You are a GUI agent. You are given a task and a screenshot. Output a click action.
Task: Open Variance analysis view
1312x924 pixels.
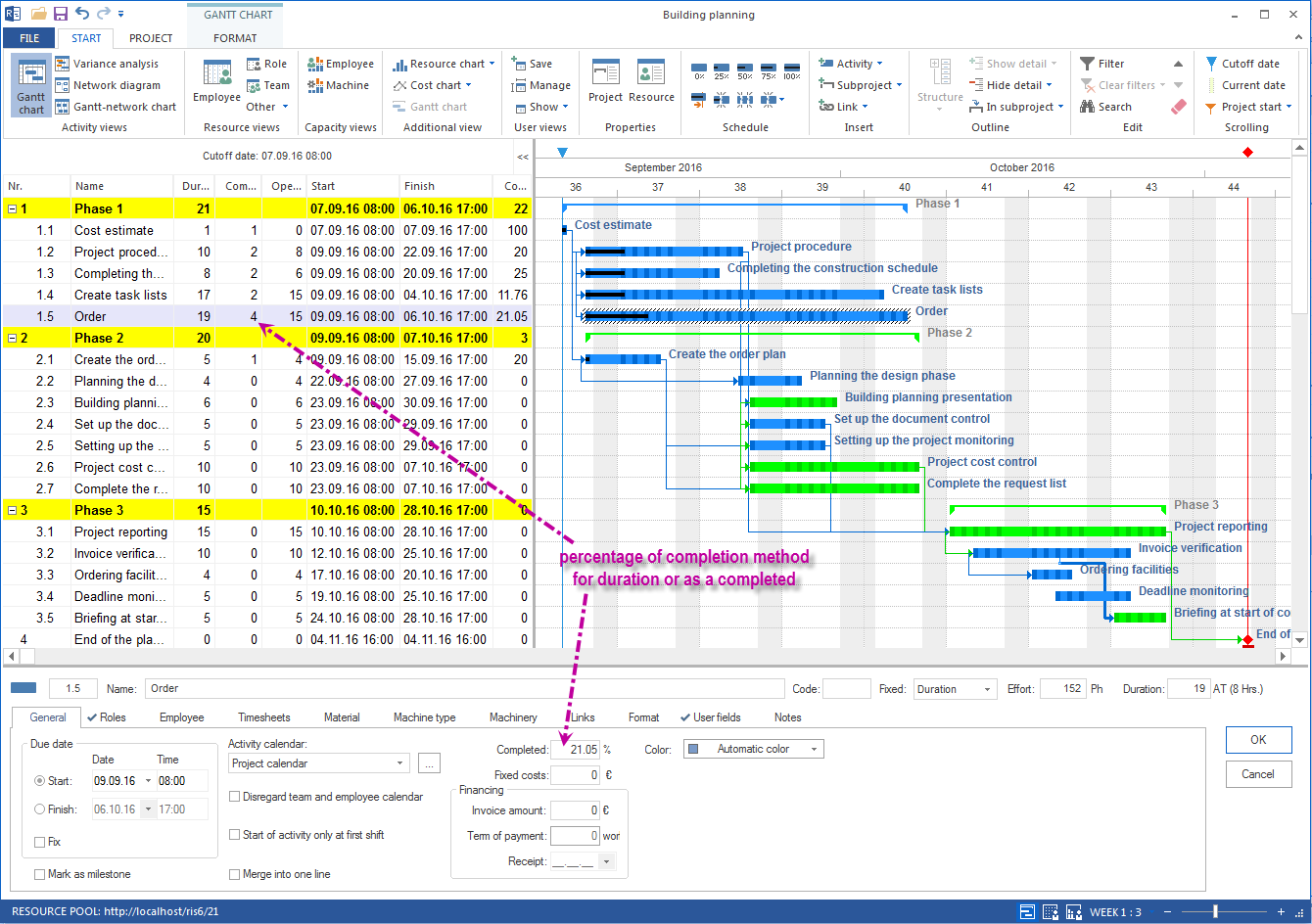tap(107, 64)
